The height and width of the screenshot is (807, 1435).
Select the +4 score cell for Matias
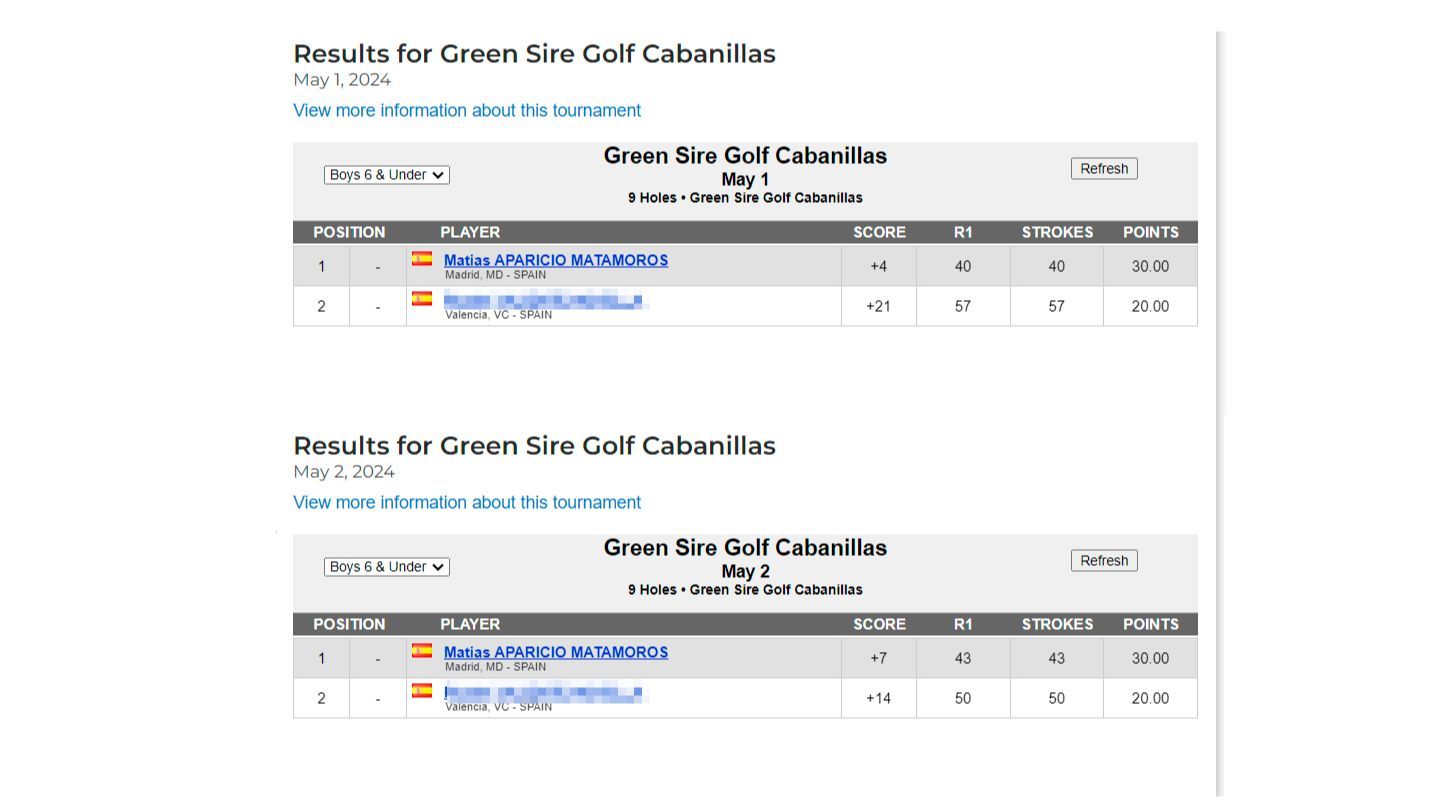(x=878, y=266)
